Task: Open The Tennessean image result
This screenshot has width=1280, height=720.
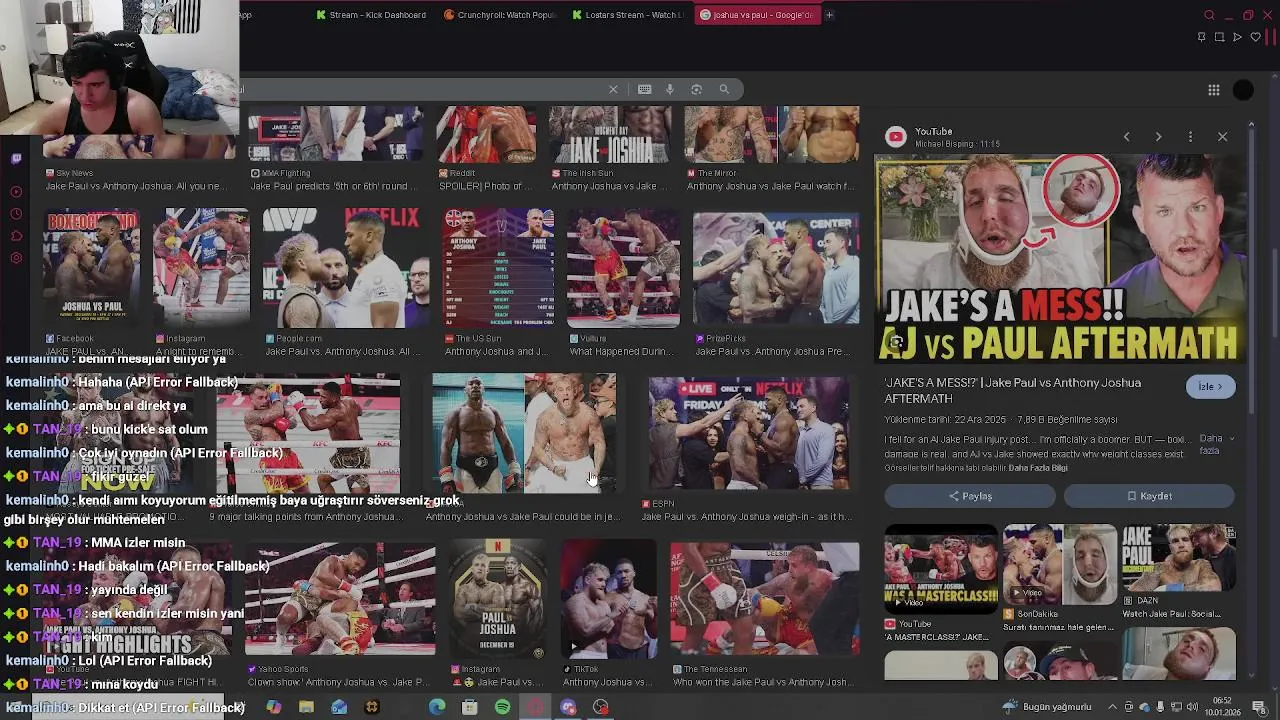Action: 764,599
